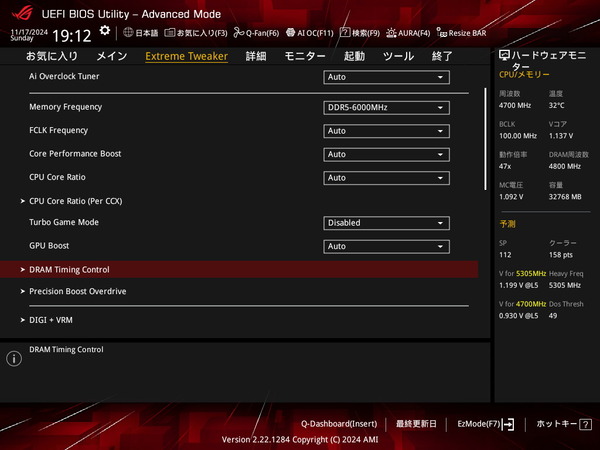Image resolution: width=600 pixels, height=450 pixels.
Task: Open search (F9) question icon
Action: (345, 33)
